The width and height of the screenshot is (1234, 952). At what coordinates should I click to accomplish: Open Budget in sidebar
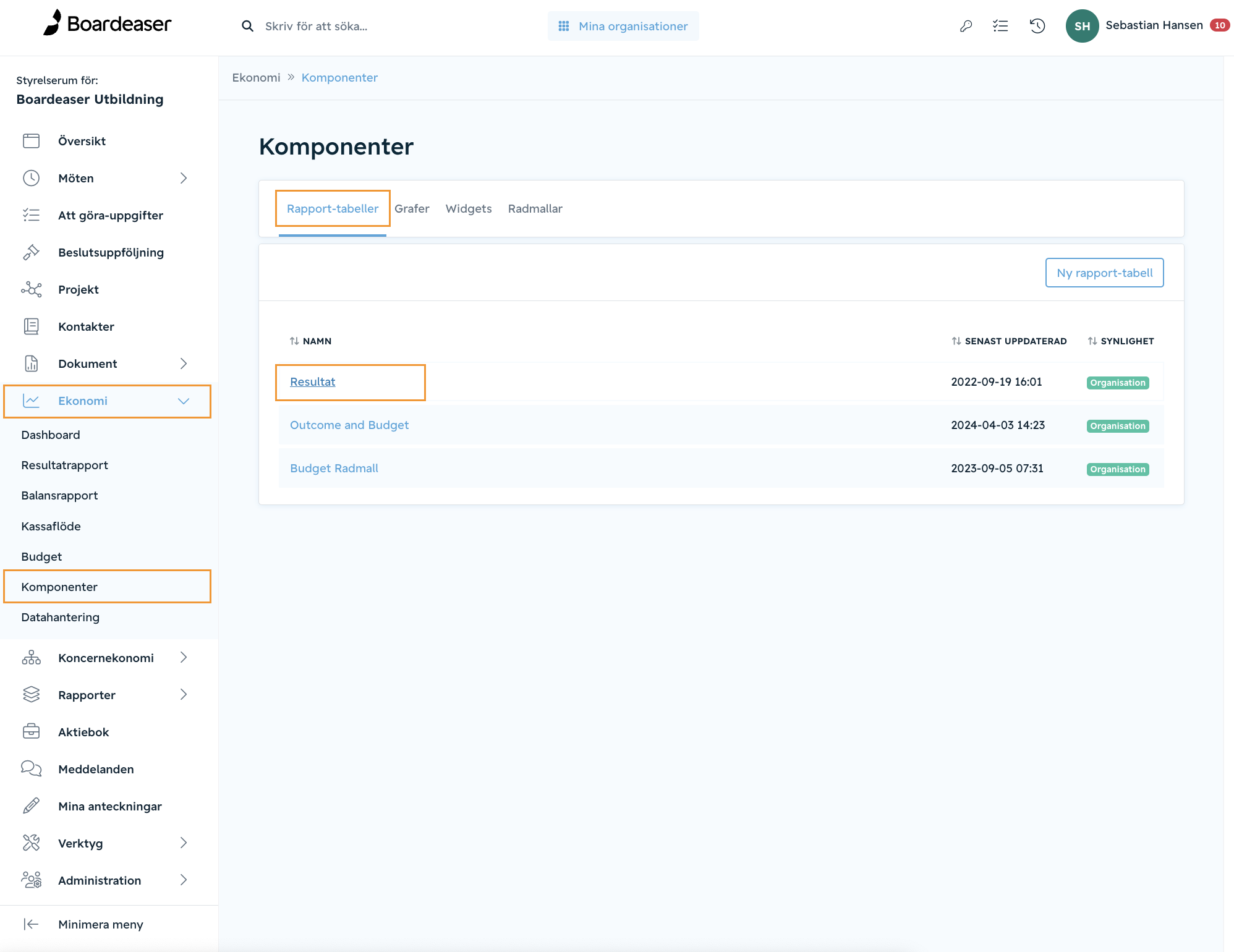41,557
